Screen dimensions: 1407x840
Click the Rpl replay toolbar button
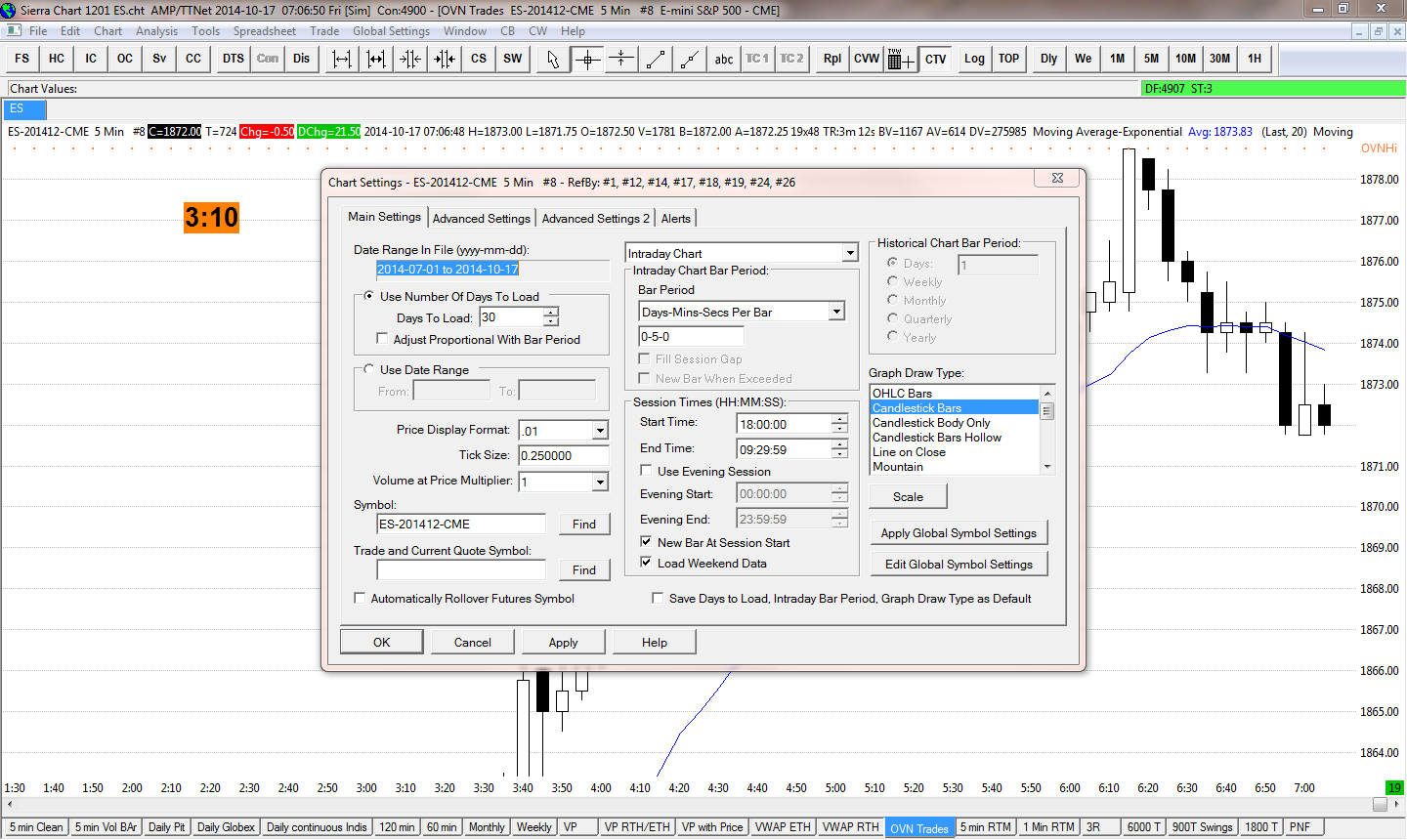[832, 59]
